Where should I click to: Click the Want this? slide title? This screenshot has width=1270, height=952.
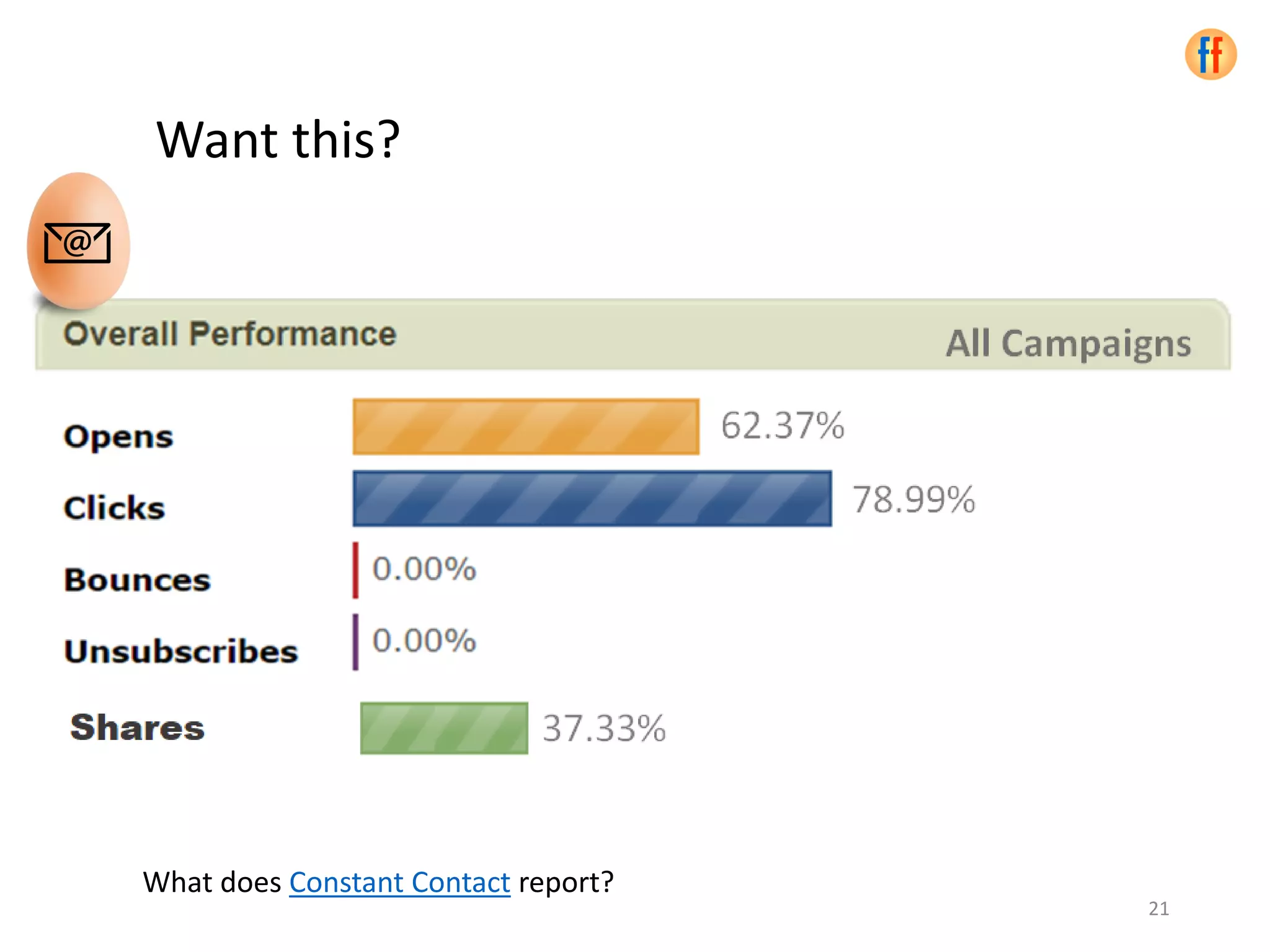[278, 139]
